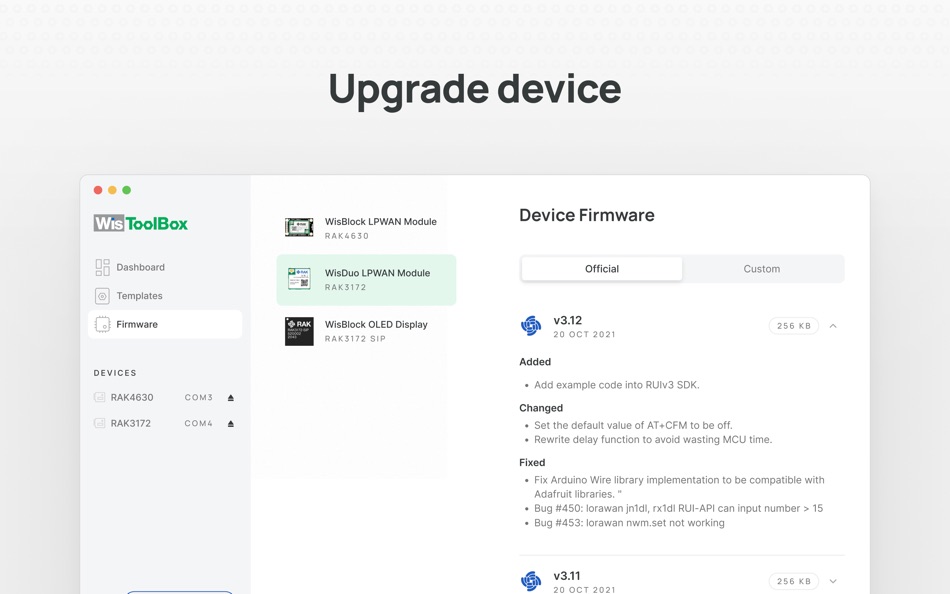This screenshot has height=594, width=950.
Task: Click 'Add example code into RUIv3 SDK.'
Action: tap(617, 385)
